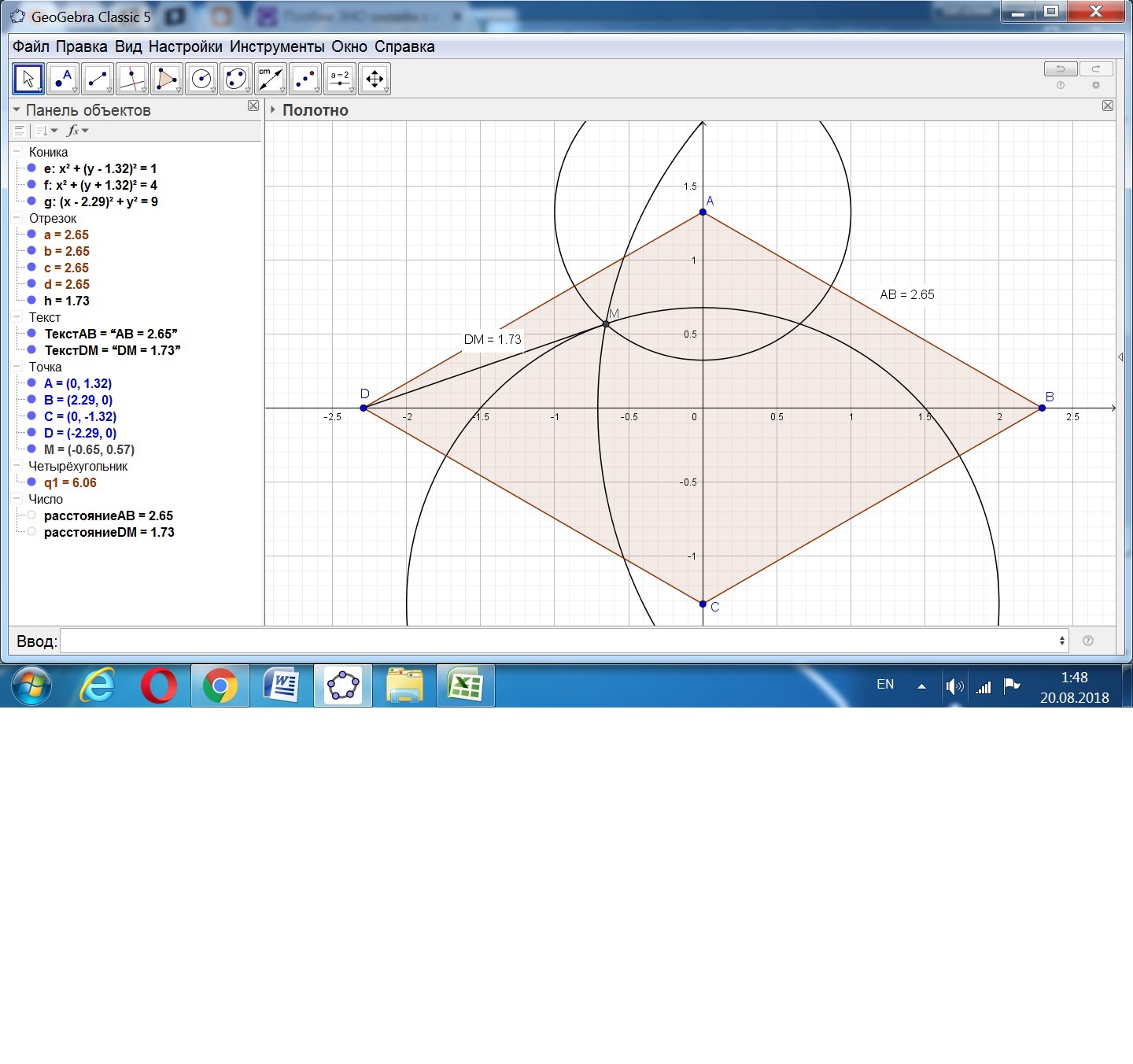Select the Polygon tool
The height and width of the screenshot is (1064, 1133).
tap(167, 79)
